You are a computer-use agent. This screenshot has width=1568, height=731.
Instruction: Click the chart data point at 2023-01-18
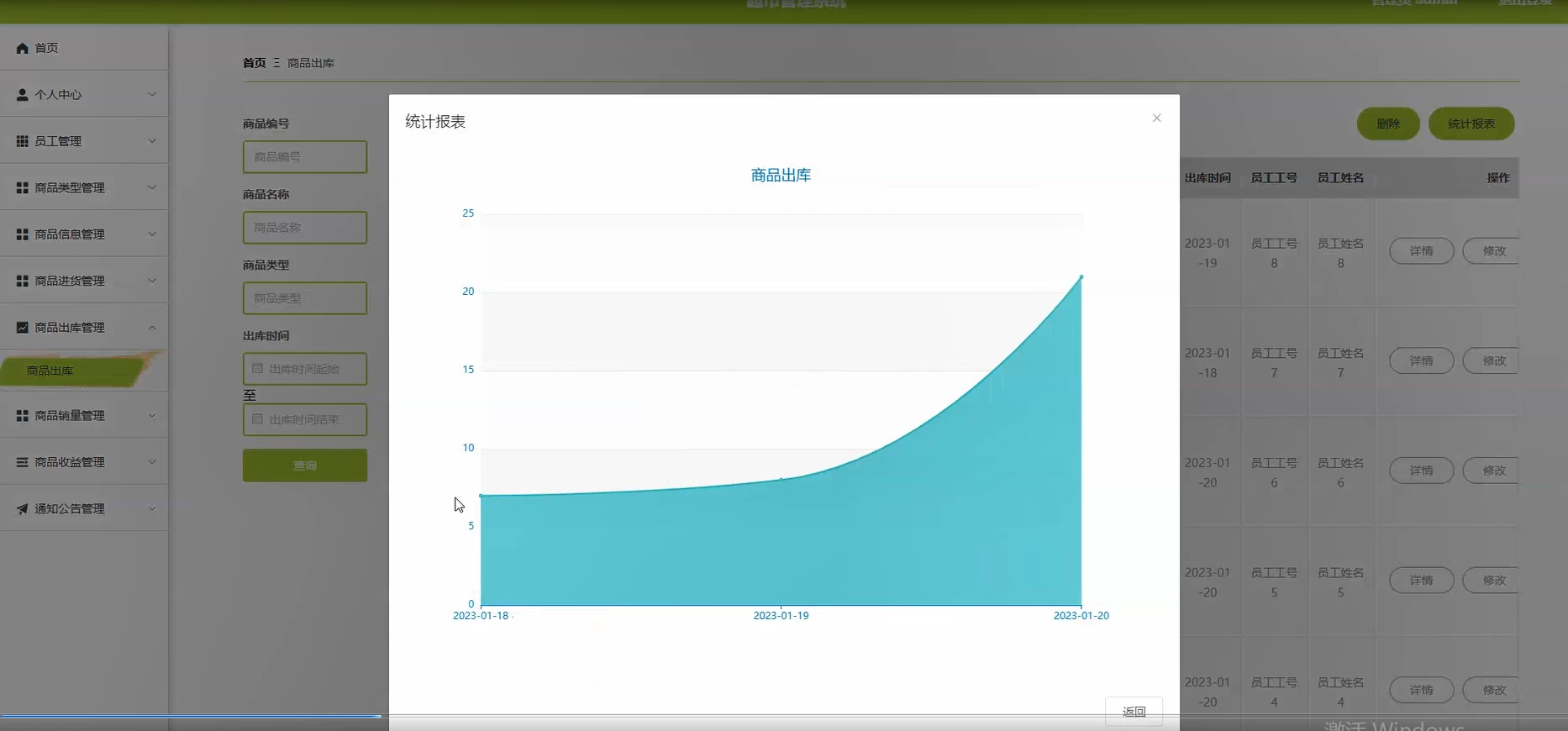(x=481, y=496)
